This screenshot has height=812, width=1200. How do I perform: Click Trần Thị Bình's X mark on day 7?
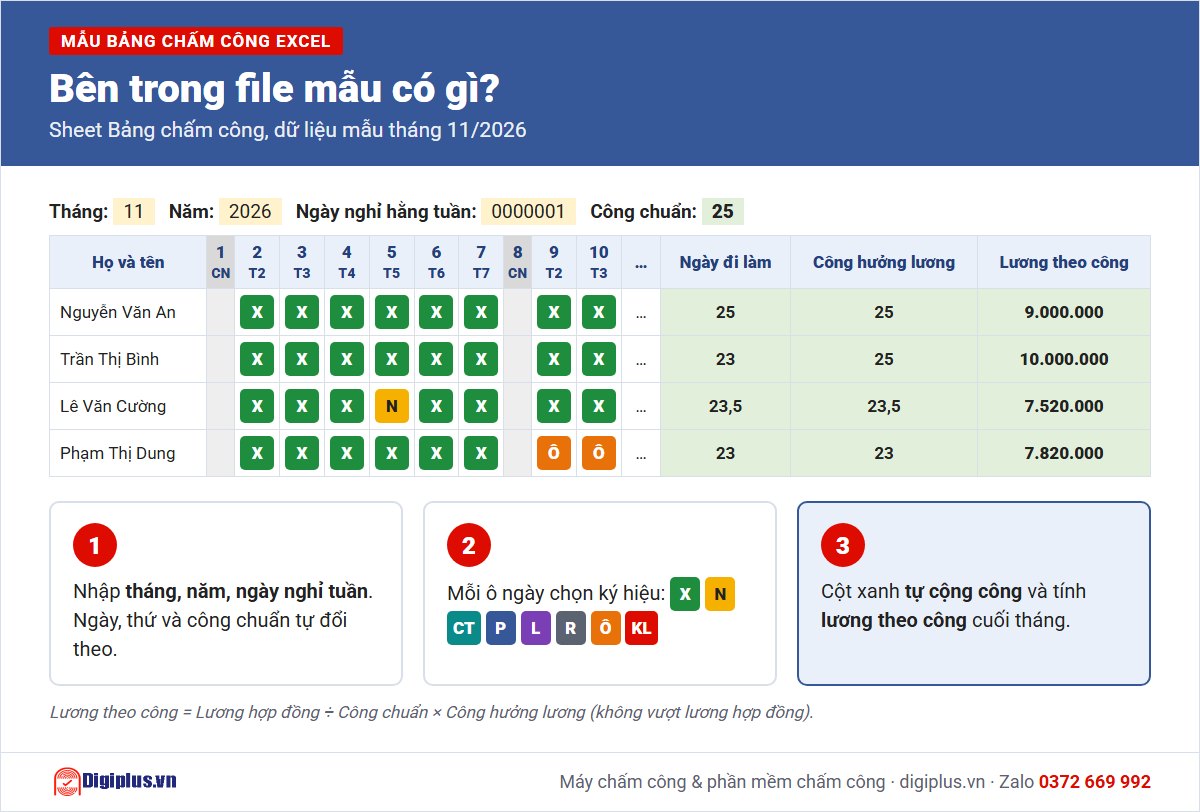coord(481,359)
